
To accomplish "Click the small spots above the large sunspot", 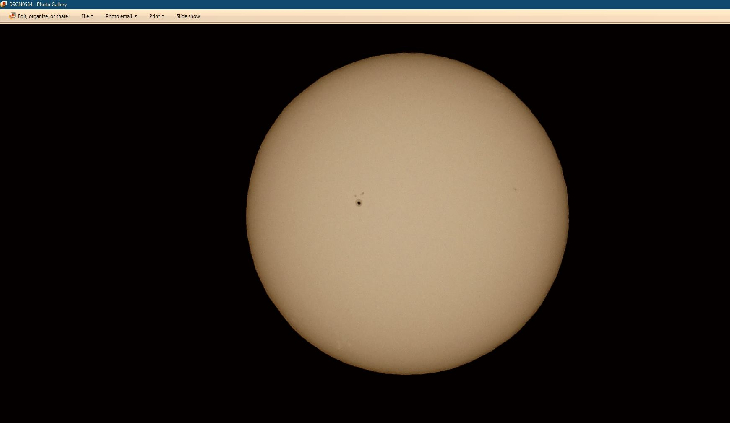I will tap(359, 194).
